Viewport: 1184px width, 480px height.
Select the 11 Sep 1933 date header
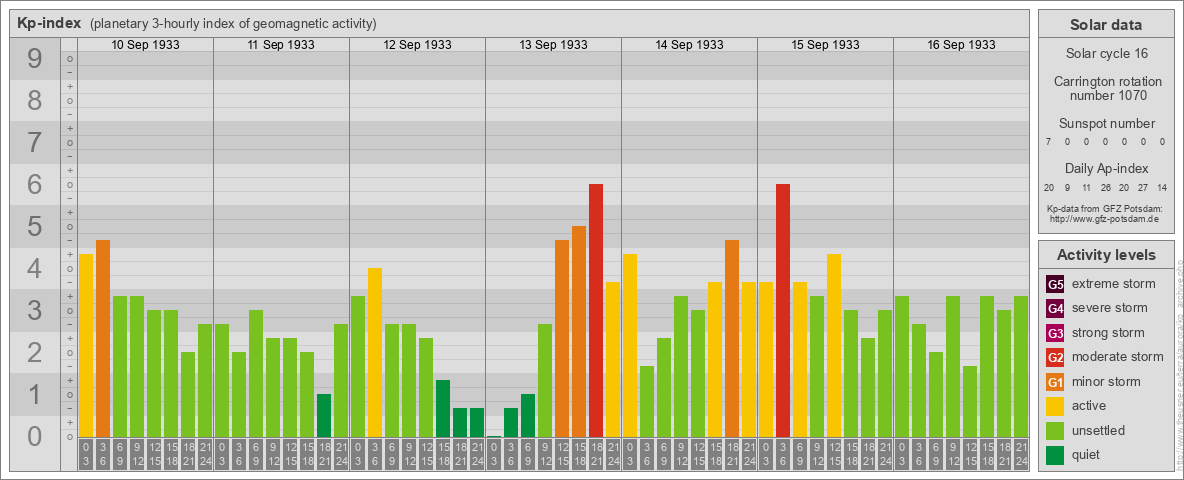281,45
